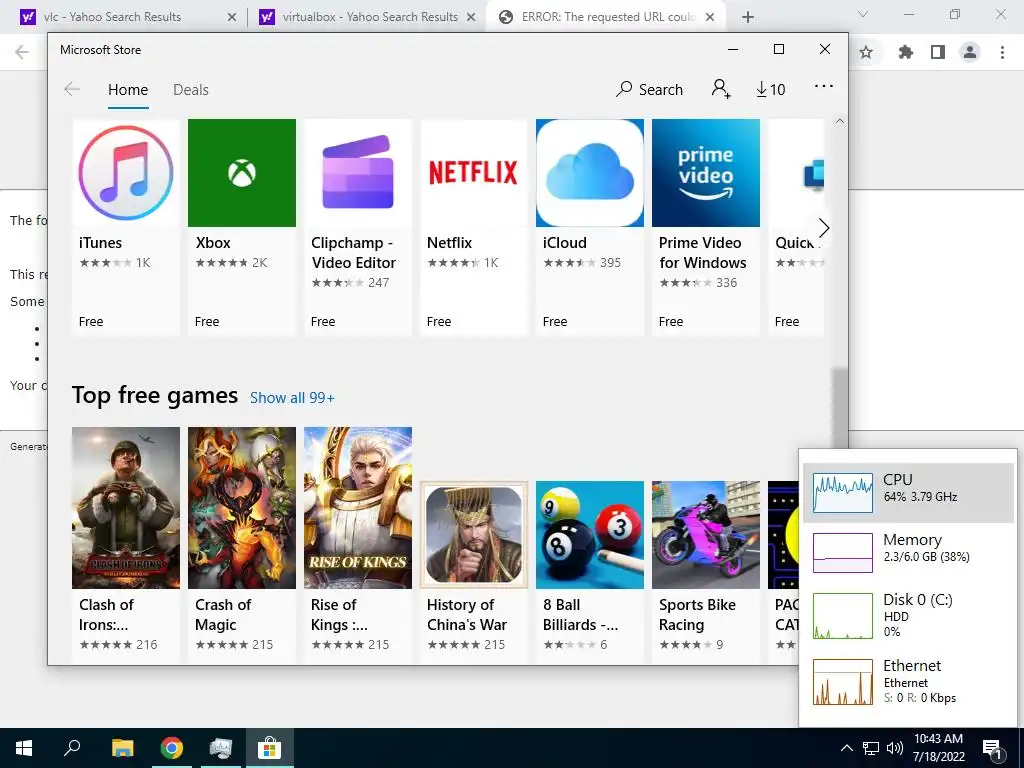Open Clash of Irons game thumbnail

coord(125,507)
